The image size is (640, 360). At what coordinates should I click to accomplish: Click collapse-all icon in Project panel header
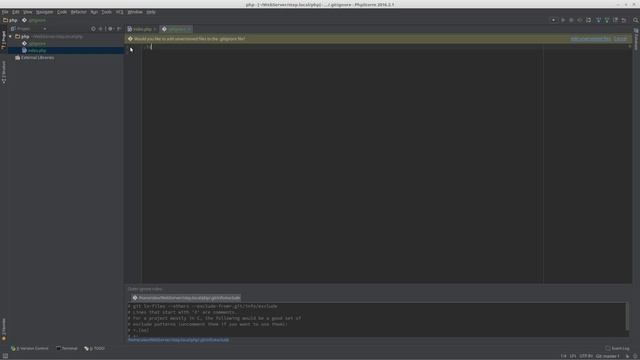pyautogui.click(x=101, y=29)
